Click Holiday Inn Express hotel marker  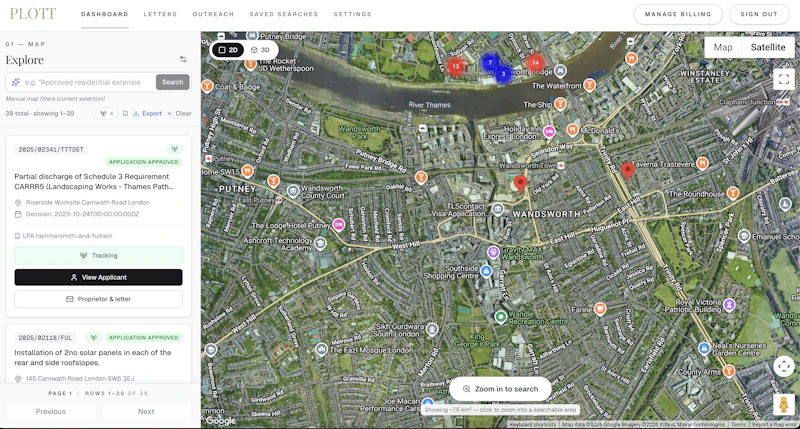point(549,132)
